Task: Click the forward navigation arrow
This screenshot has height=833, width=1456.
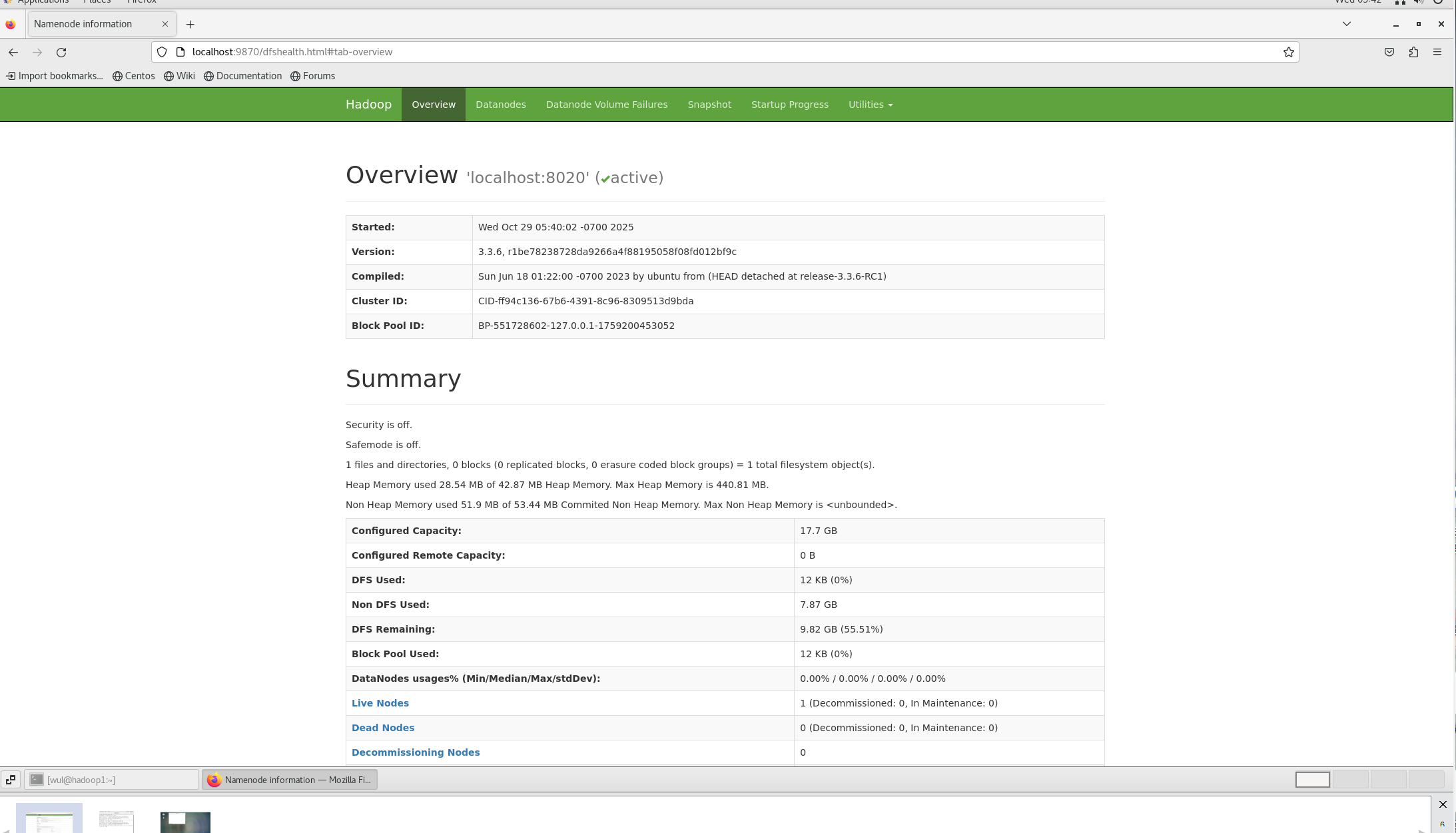Action: click(x=37, y=52)
